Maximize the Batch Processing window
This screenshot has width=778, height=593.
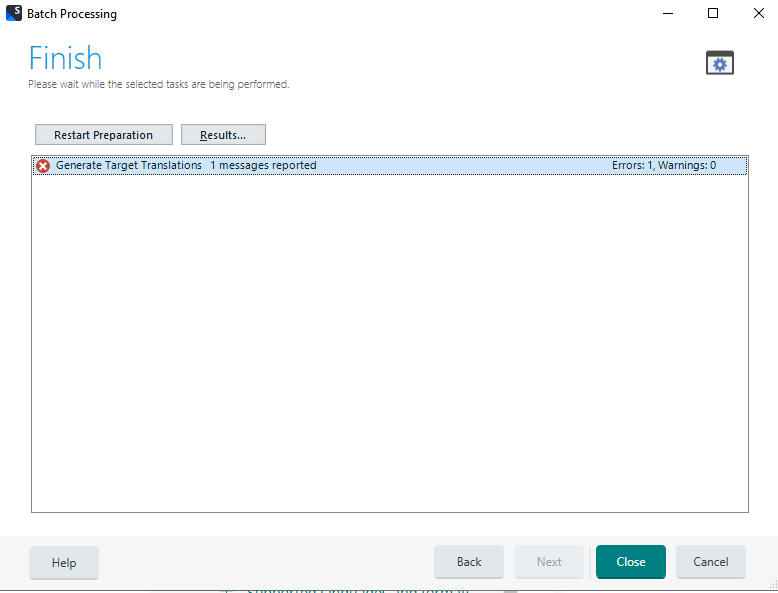(x=713, y=13)
